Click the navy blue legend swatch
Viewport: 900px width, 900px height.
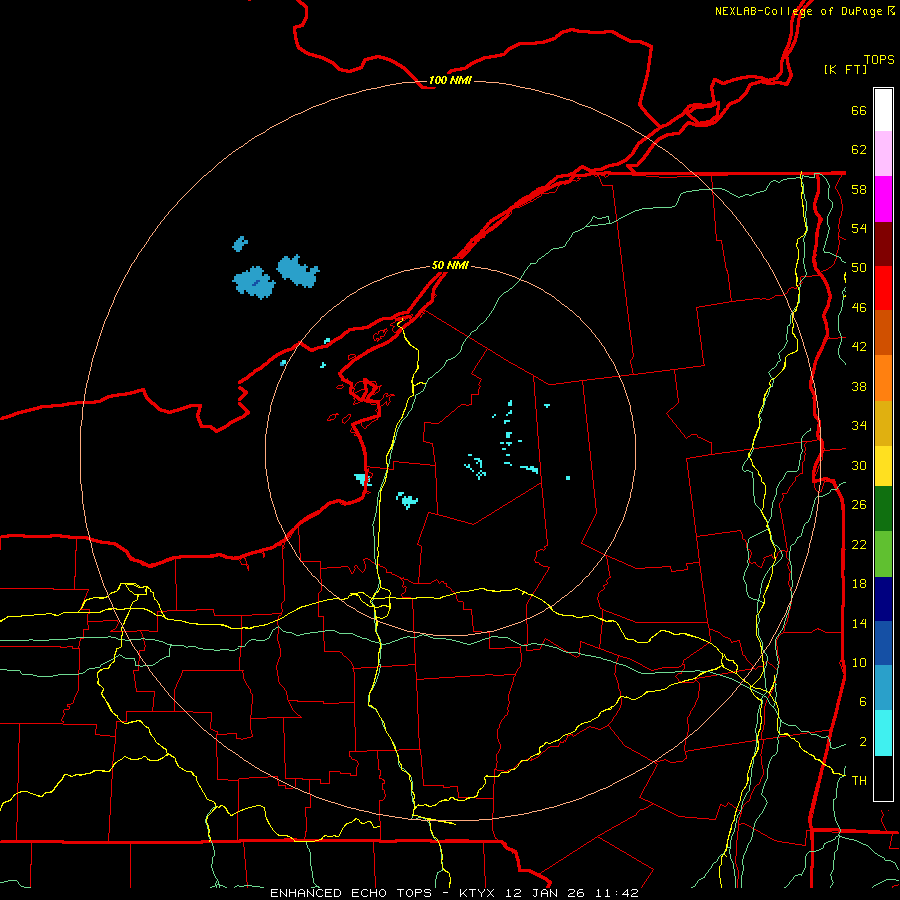pos(883,599)
